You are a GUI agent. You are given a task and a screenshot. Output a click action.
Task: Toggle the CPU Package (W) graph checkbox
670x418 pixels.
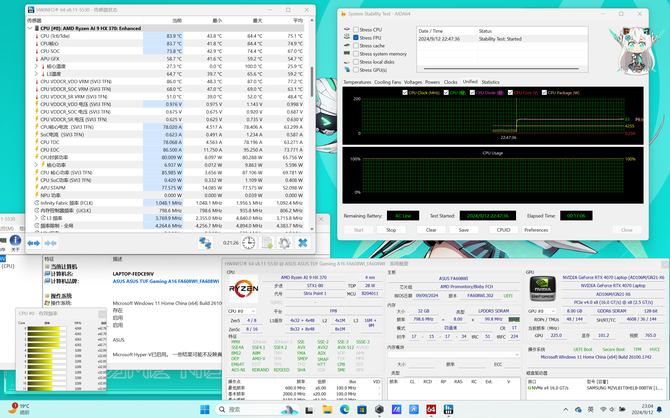point(544,92)
